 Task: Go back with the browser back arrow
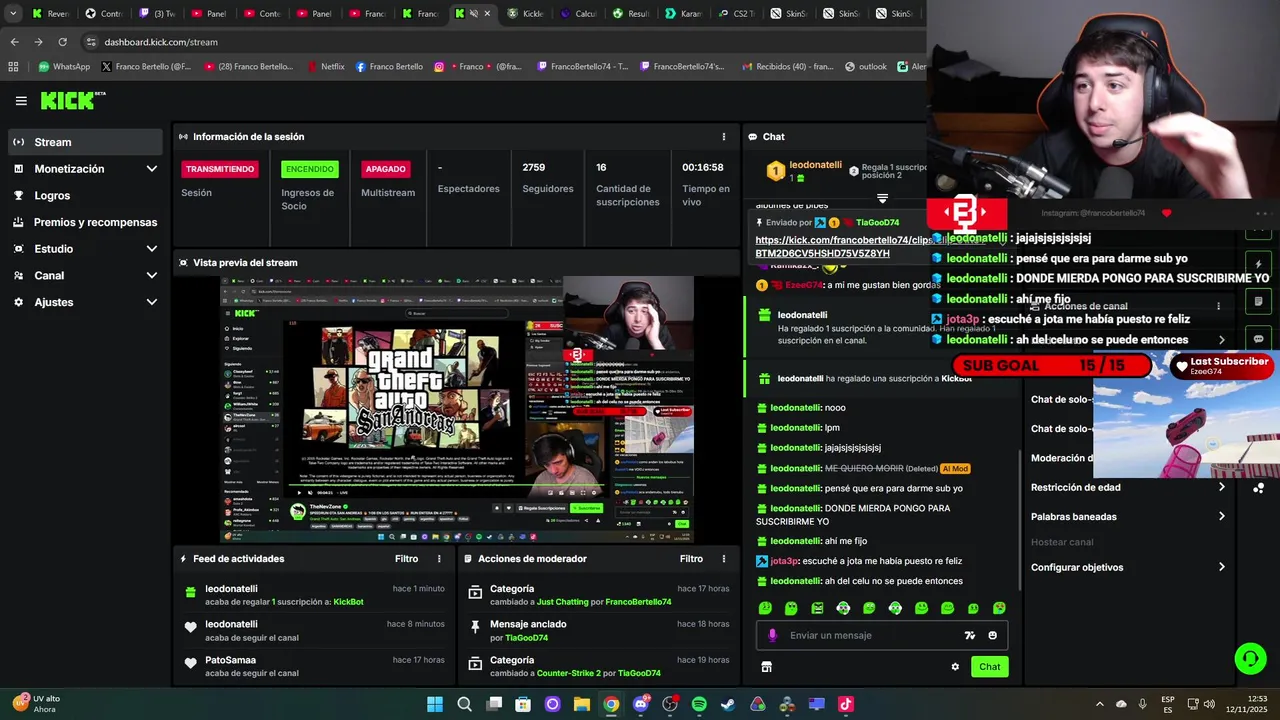pos(14,42)
